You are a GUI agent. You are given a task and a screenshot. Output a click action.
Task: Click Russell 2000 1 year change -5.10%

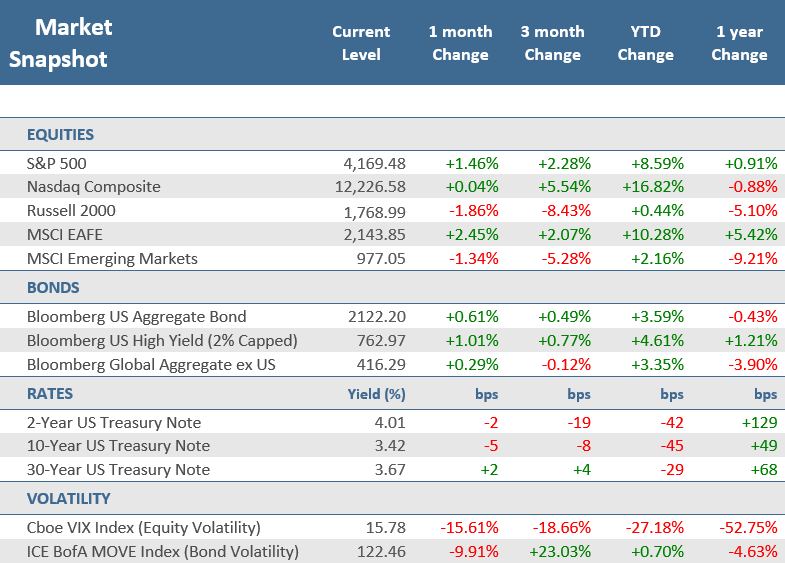752,211
